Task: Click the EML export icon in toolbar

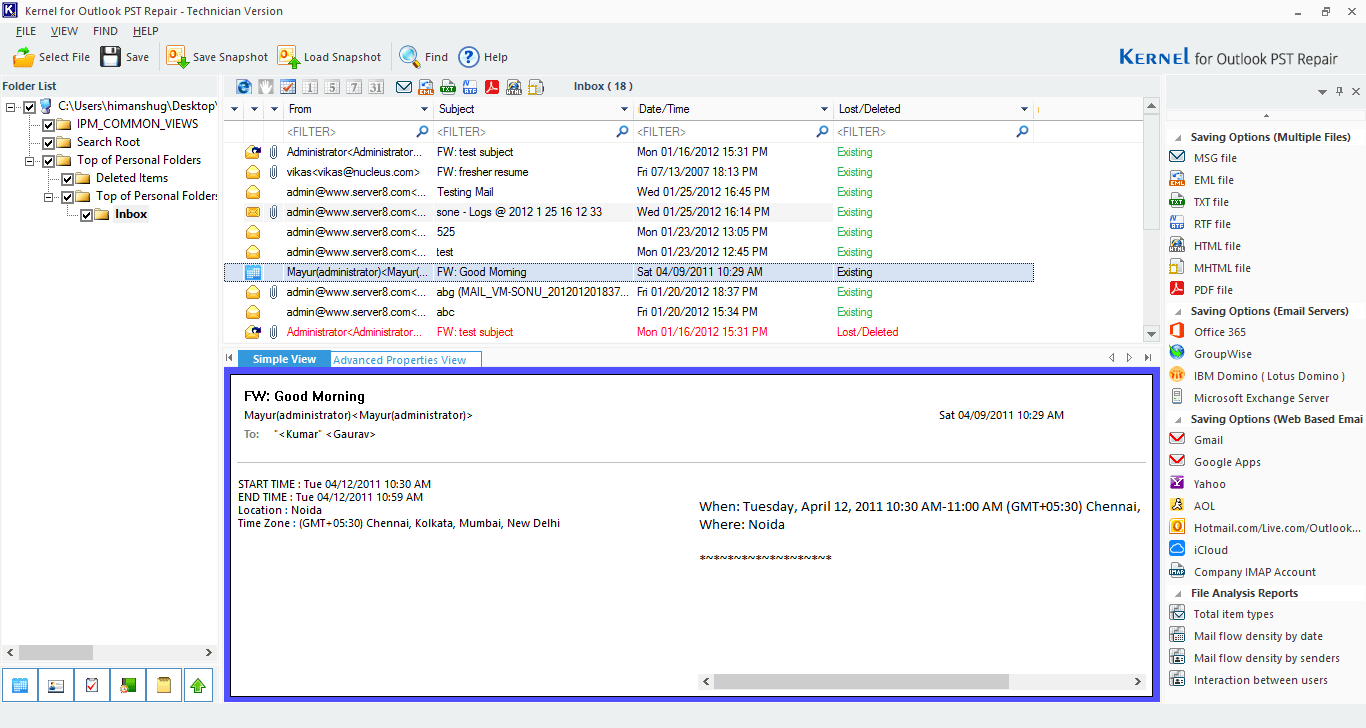Action: pos(425,87)
